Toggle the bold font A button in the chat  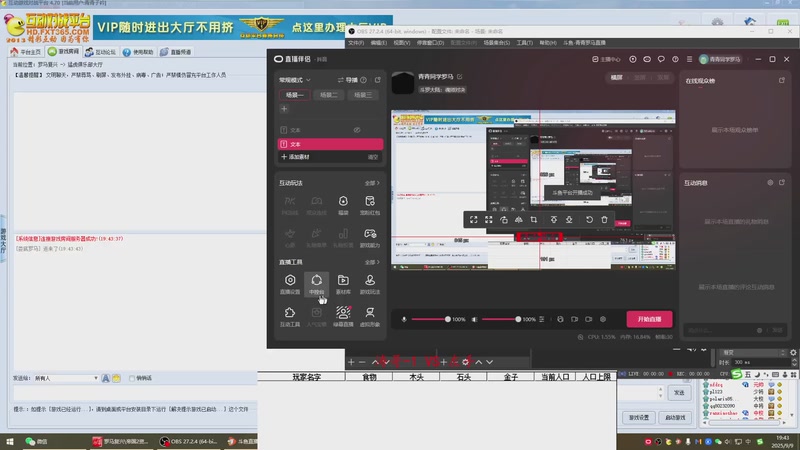[x=106, y=378]
